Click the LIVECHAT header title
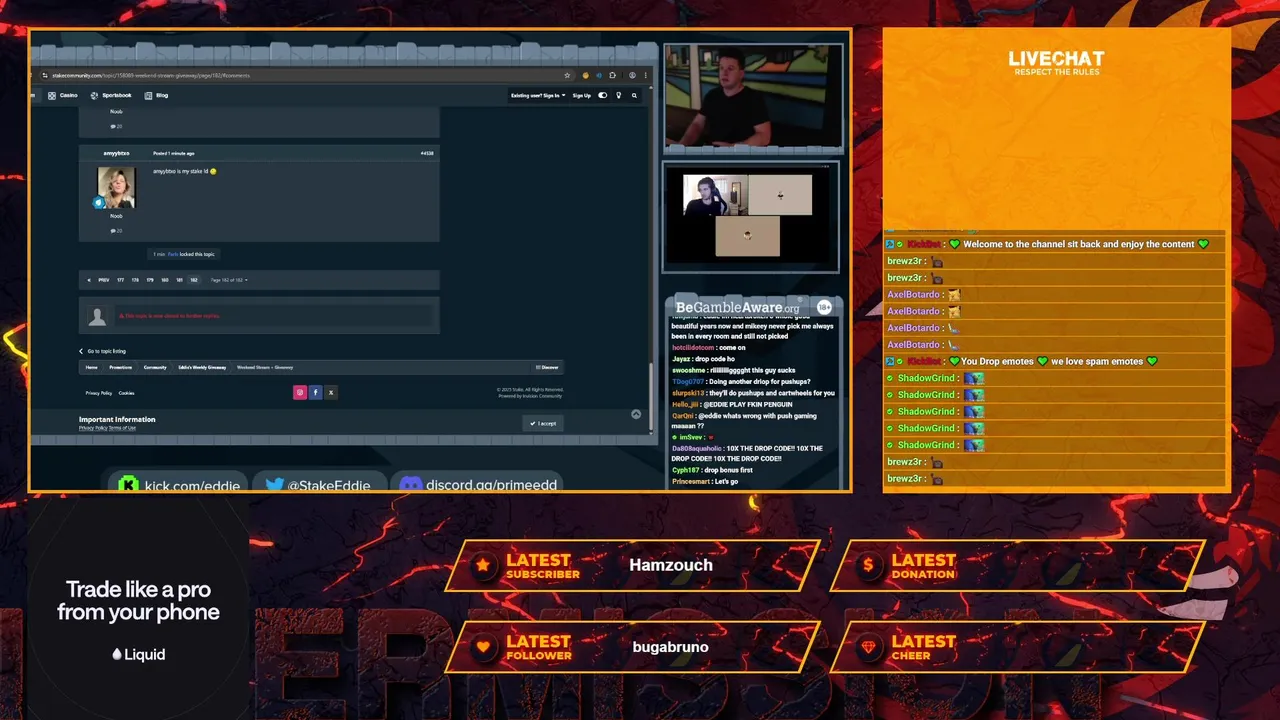1280x720 pixels. [1056, 59]
